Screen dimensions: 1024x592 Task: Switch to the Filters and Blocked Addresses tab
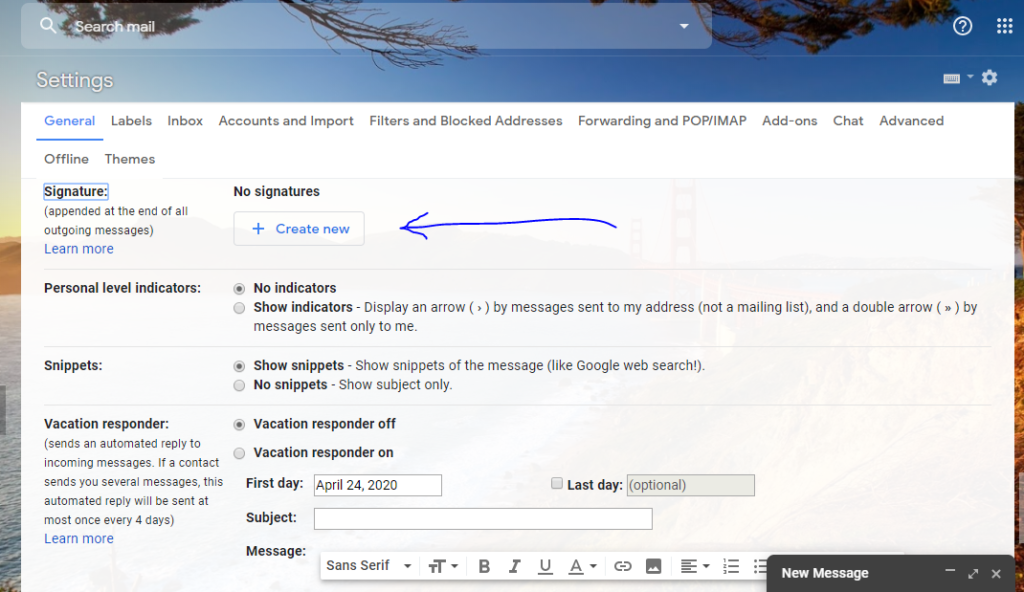tap(465, 121)
